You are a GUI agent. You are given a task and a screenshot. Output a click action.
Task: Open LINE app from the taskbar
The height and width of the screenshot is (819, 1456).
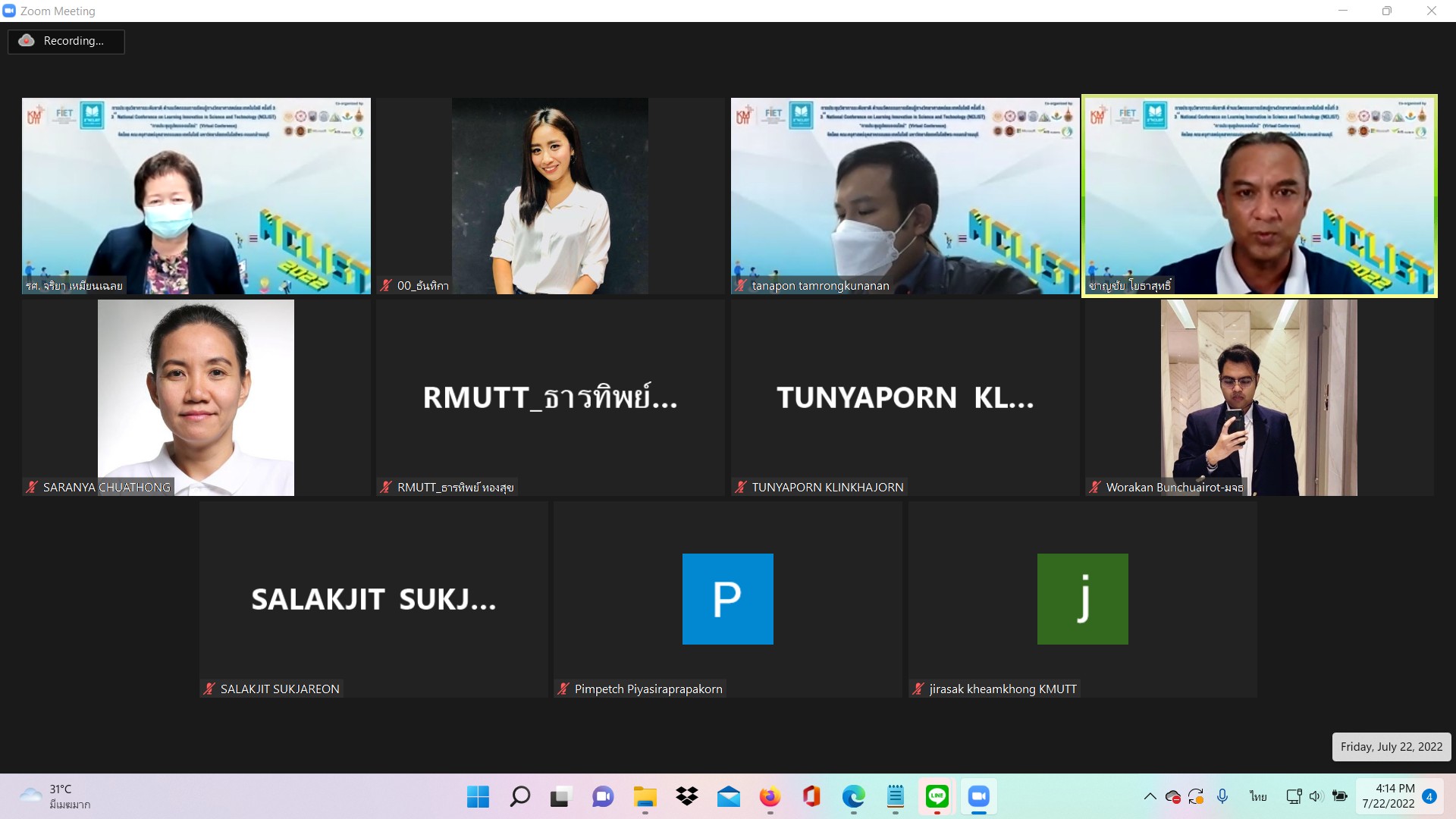tap(937, 796)
